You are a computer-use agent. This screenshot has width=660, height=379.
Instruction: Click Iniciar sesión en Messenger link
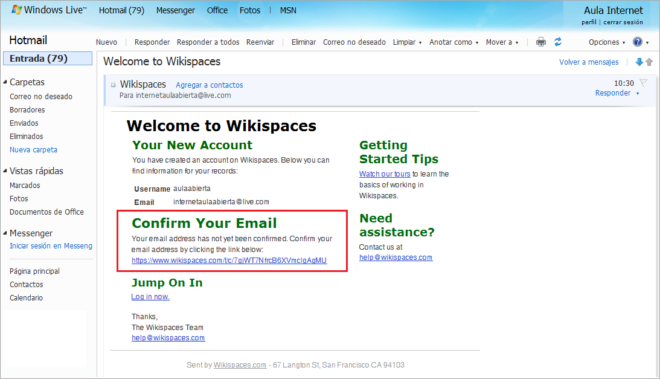point(51,246)
